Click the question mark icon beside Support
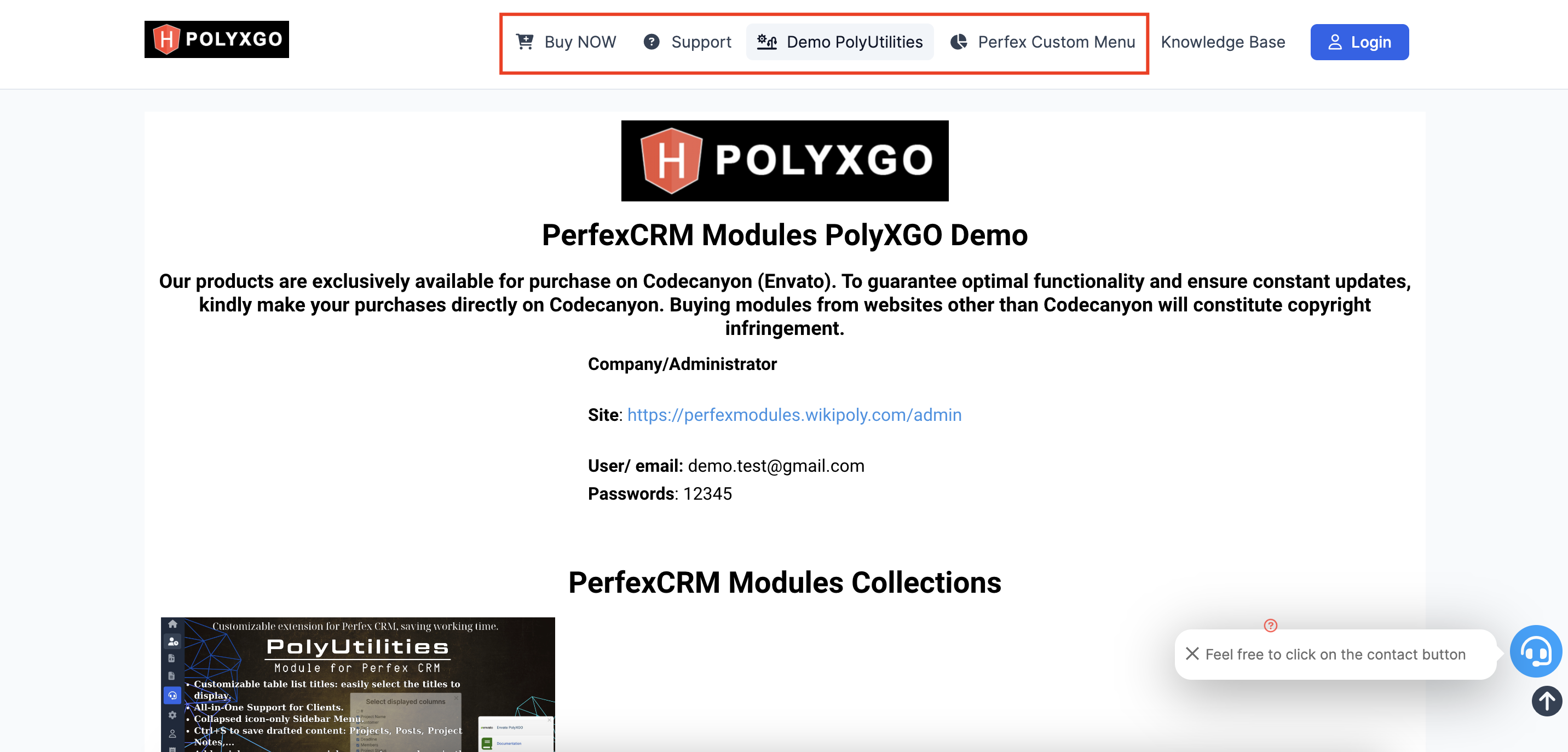 652,42
